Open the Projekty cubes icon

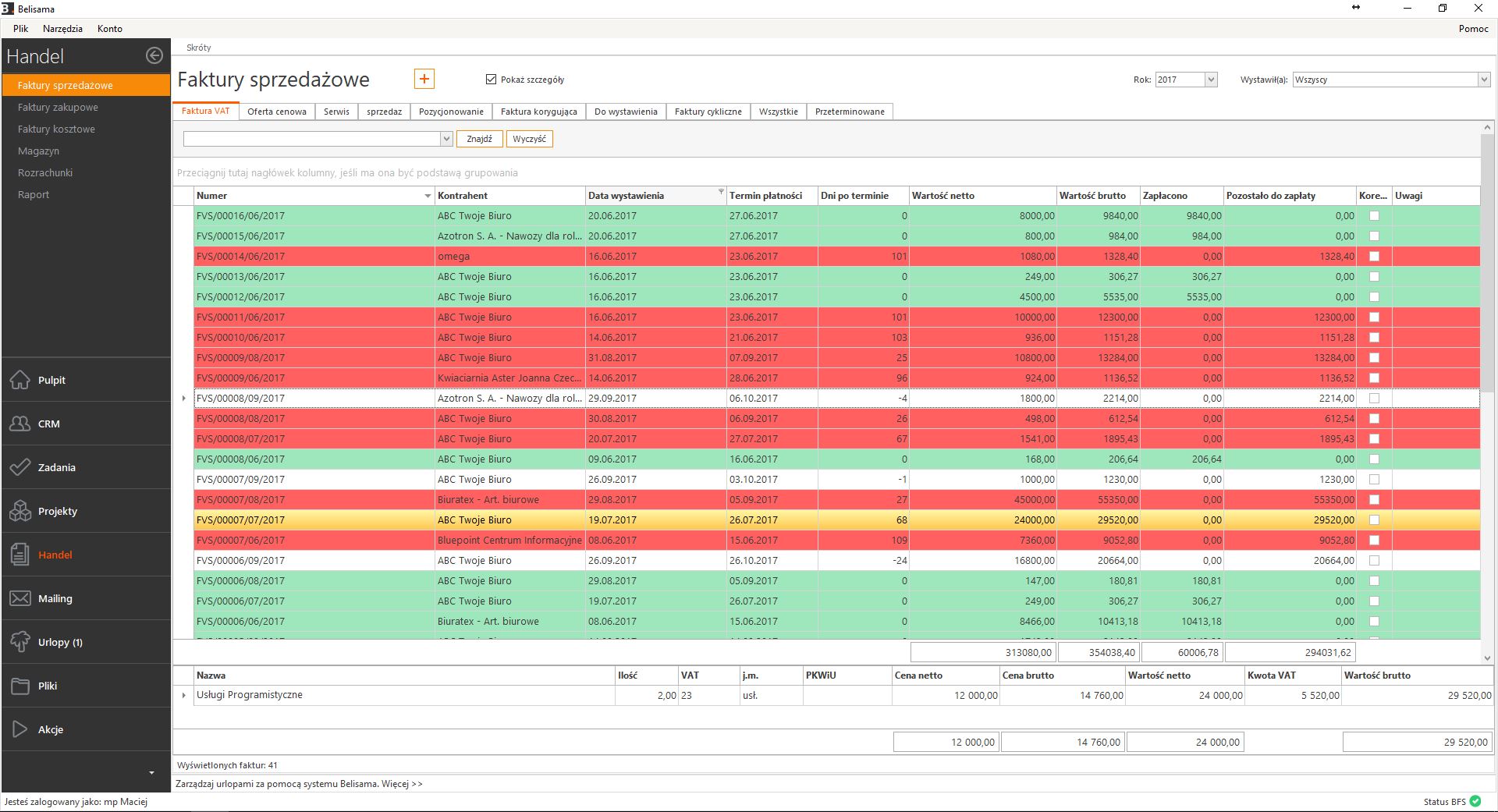20,511
